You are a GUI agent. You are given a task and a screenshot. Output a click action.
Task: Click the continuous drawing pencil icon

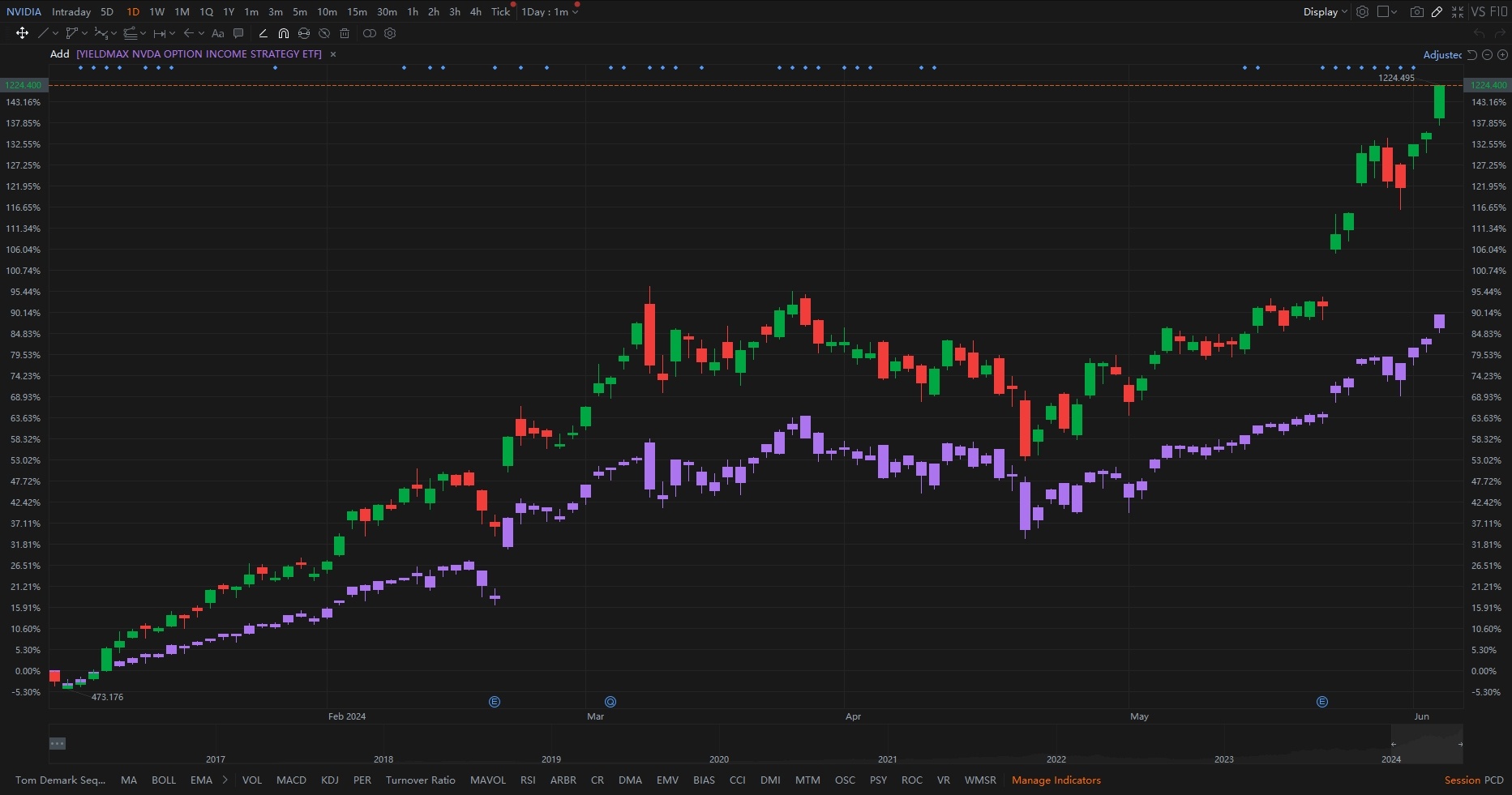click(x=263, y=33)
